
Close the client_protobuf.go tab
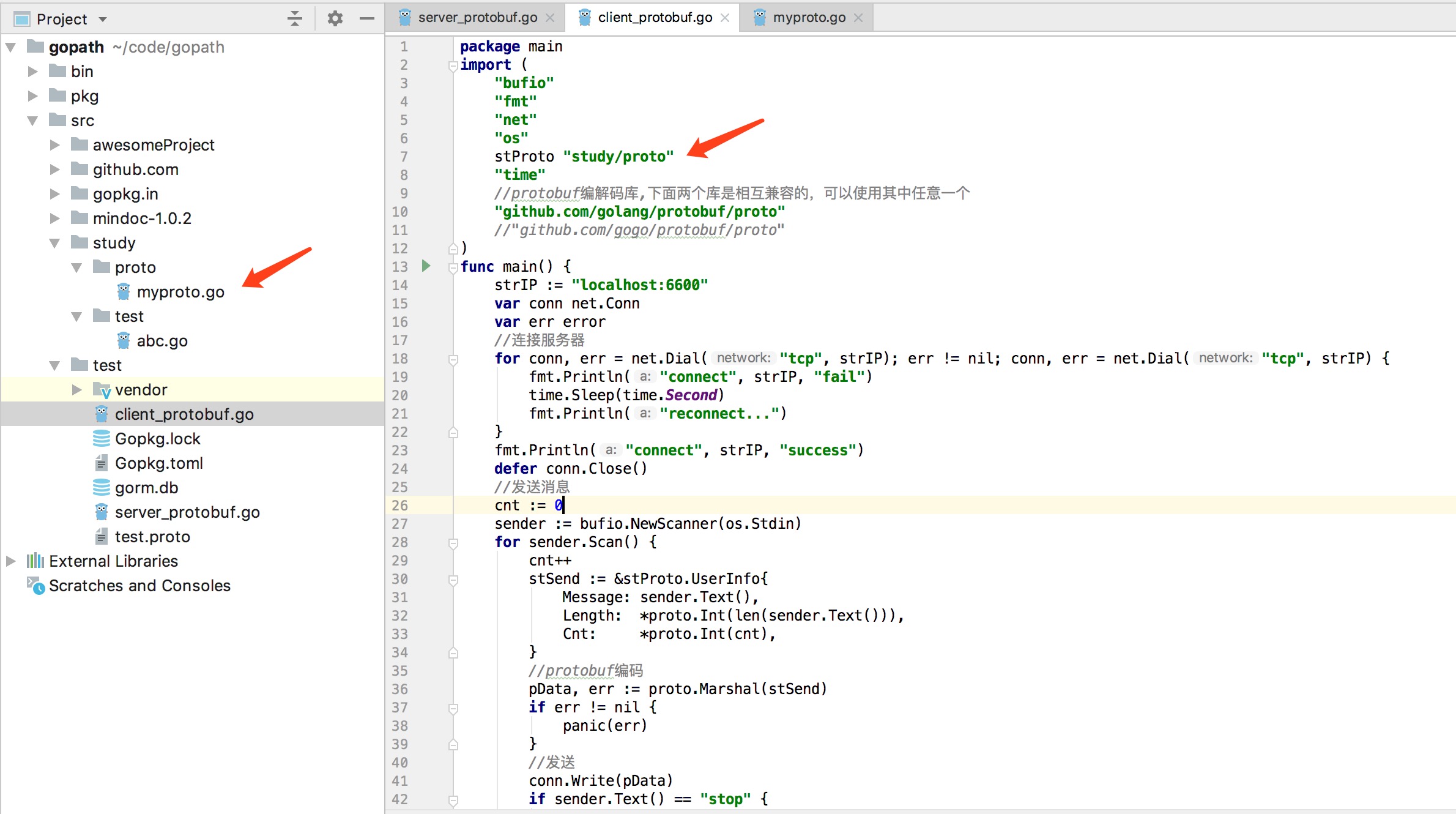pos(725,18)
